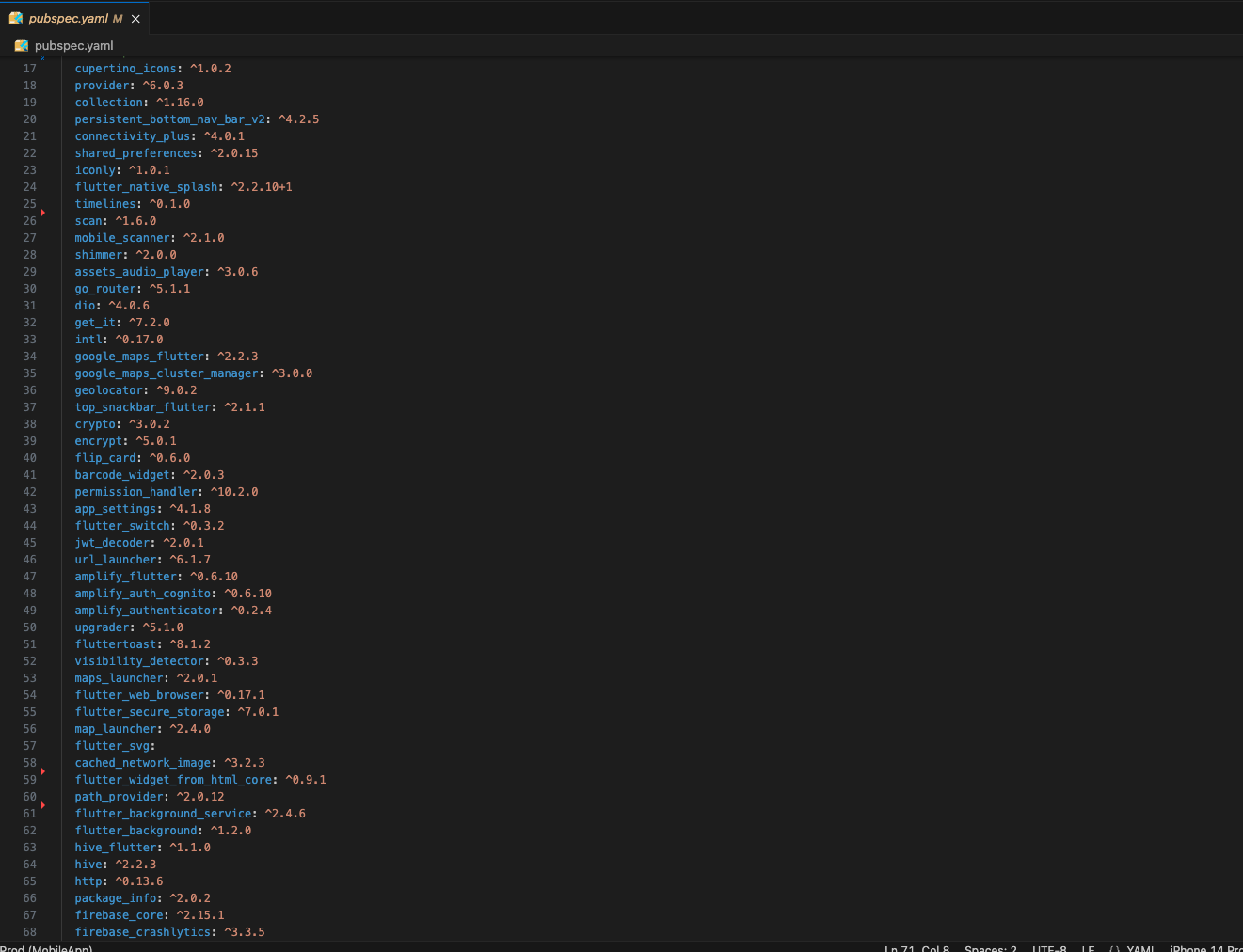The height and width of the screenshot is (952, 1243).
Task: Click UTF-8 to change file encoding
Action: 1048,948
